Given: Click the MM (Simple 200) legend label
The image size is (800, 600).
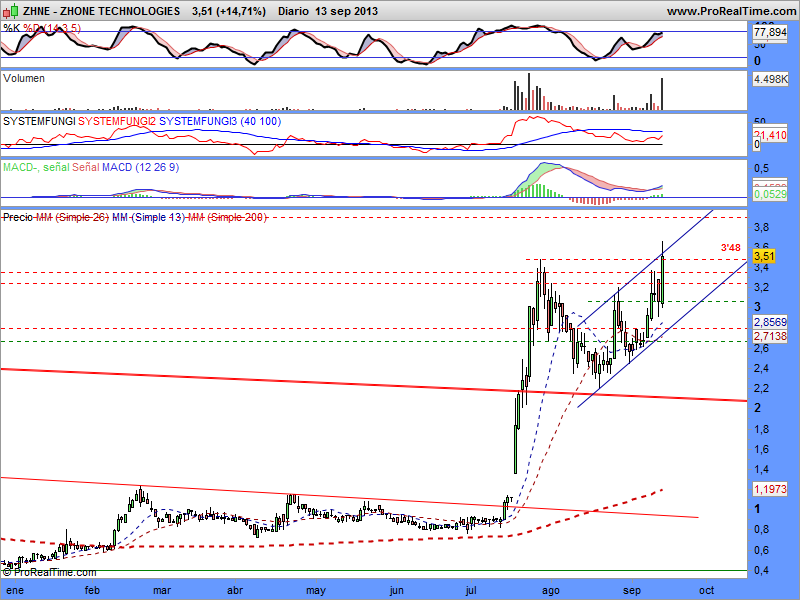Looking at the screenshot, I should [228, 217].
